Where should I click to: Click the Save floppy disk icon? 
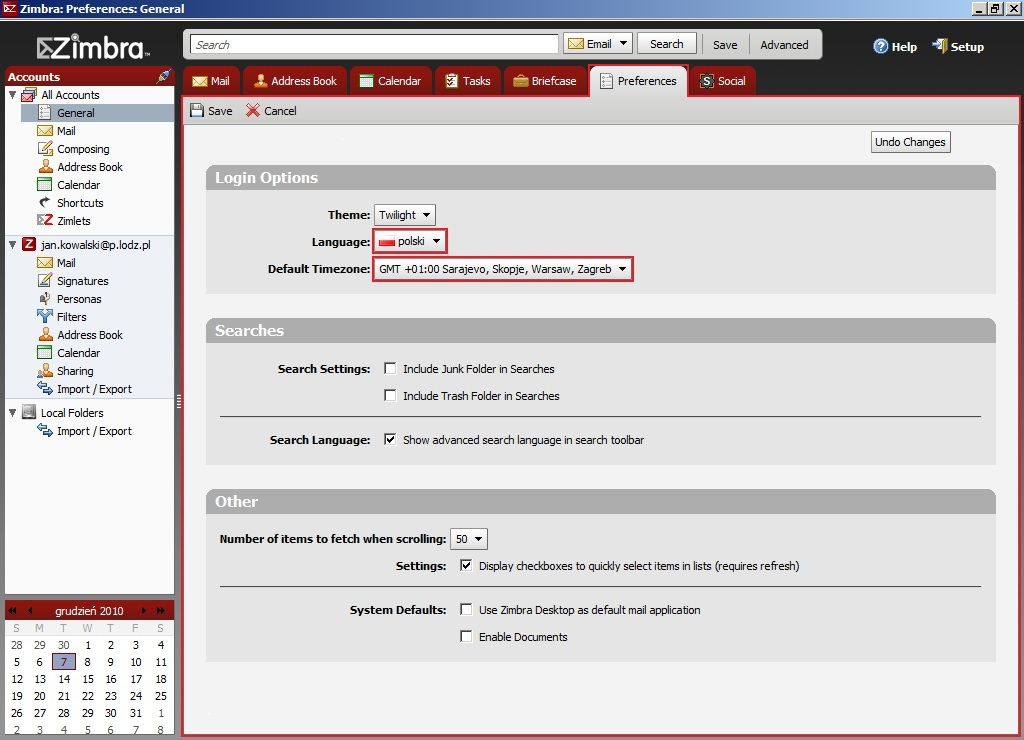click(197, 110)
